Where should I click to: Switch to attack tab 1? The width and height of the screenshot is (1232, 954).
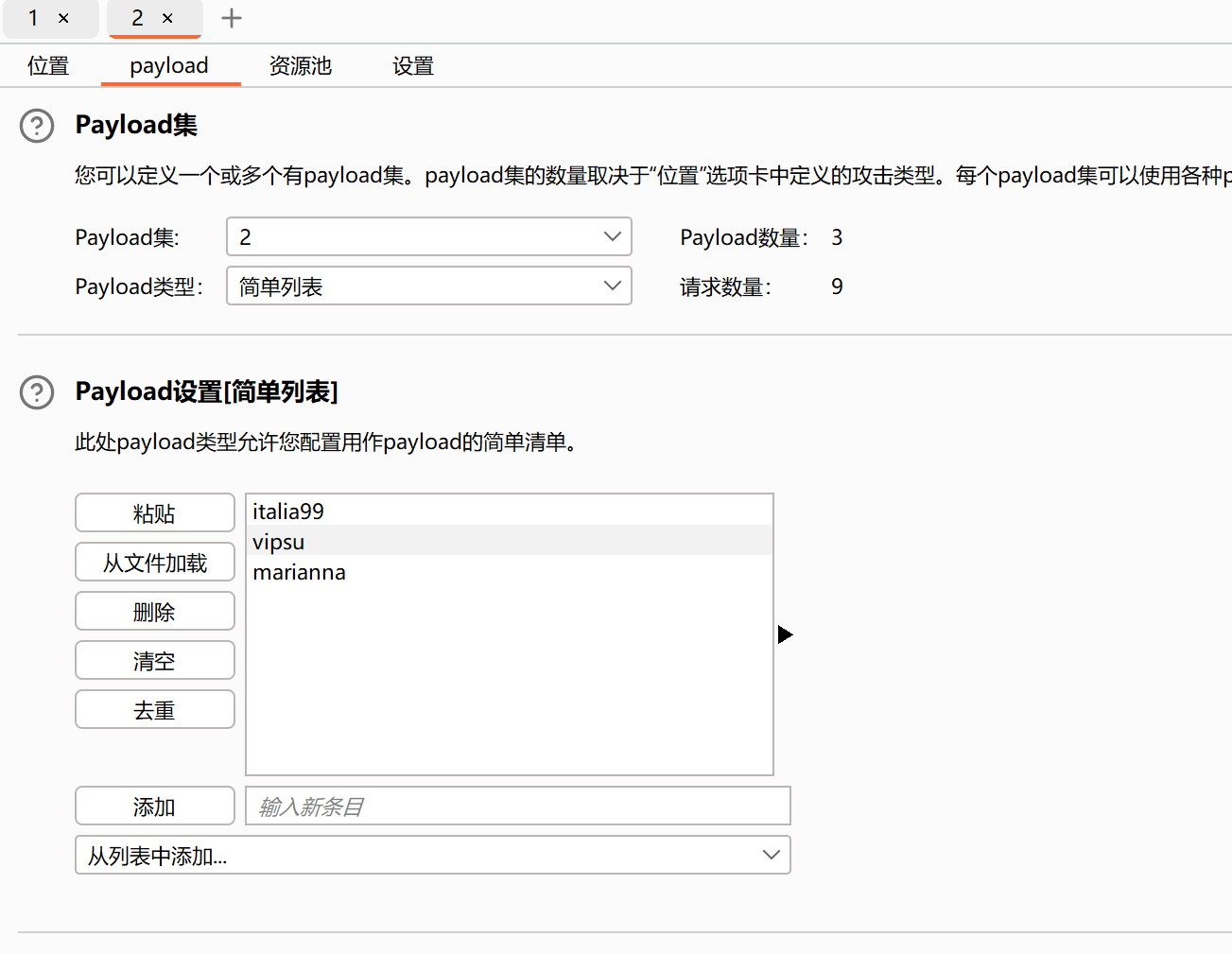click(x=34, y=18)
